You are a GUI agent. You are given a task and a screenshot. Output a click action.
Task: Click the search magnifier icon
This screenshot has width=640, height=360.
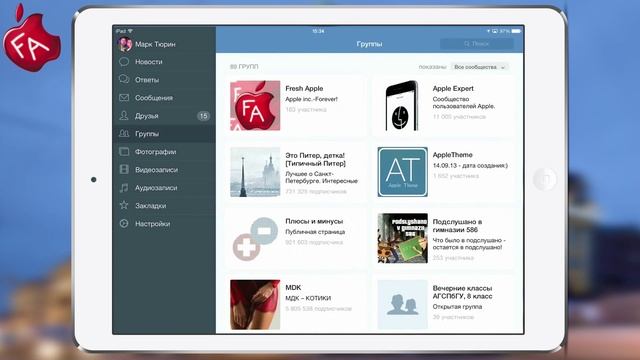467,44
